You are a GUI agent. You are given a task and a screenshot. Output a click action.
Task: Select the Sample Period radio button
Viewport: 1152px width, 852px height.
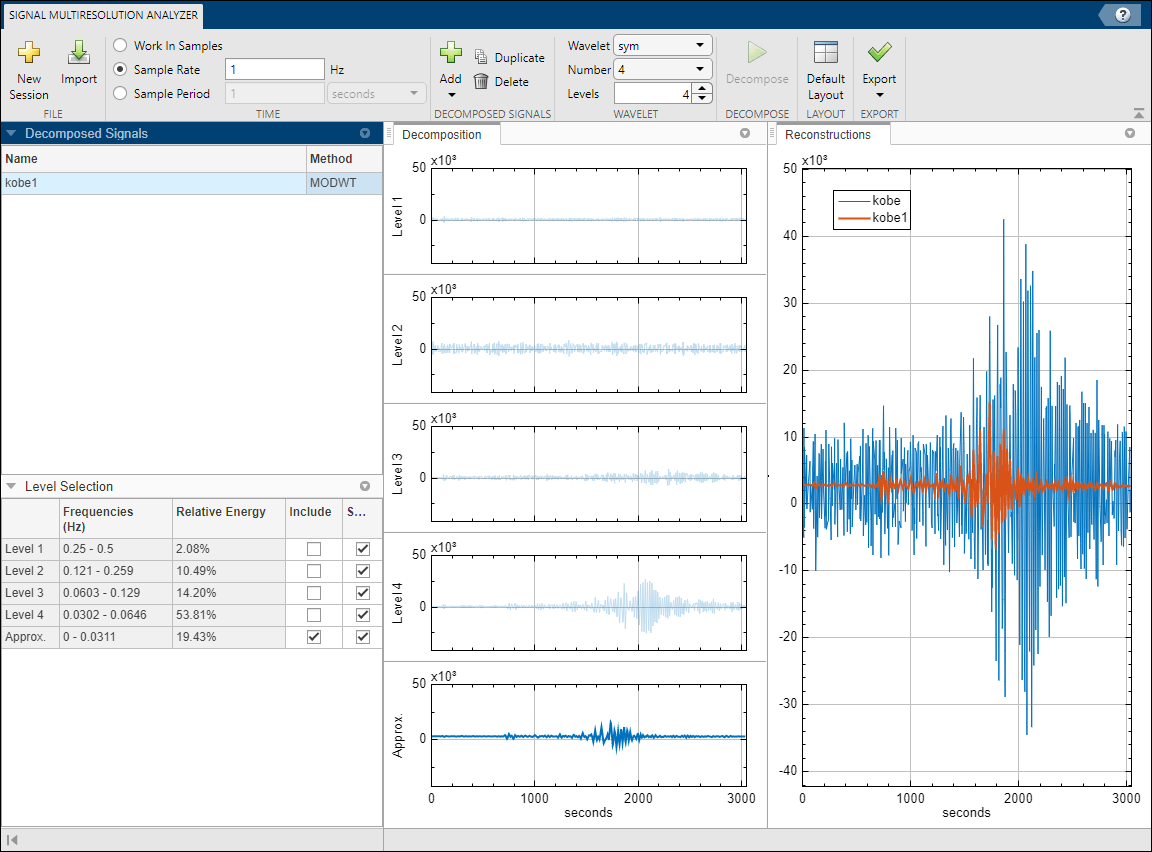point(121,94)
